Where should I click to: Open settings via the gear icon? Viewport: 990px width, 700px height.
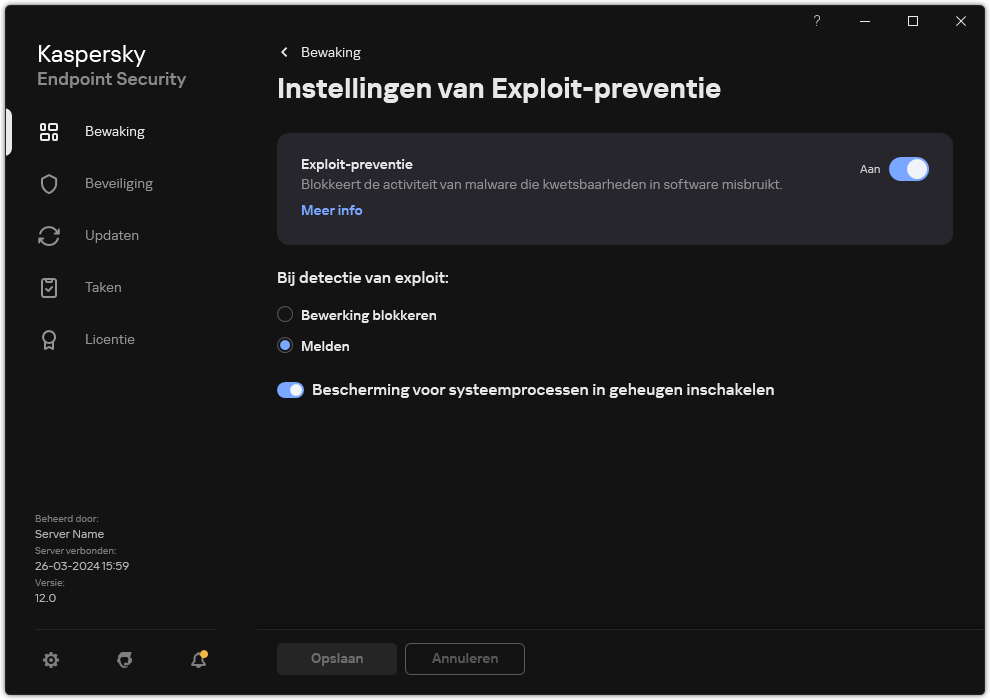tap(51, 660)
